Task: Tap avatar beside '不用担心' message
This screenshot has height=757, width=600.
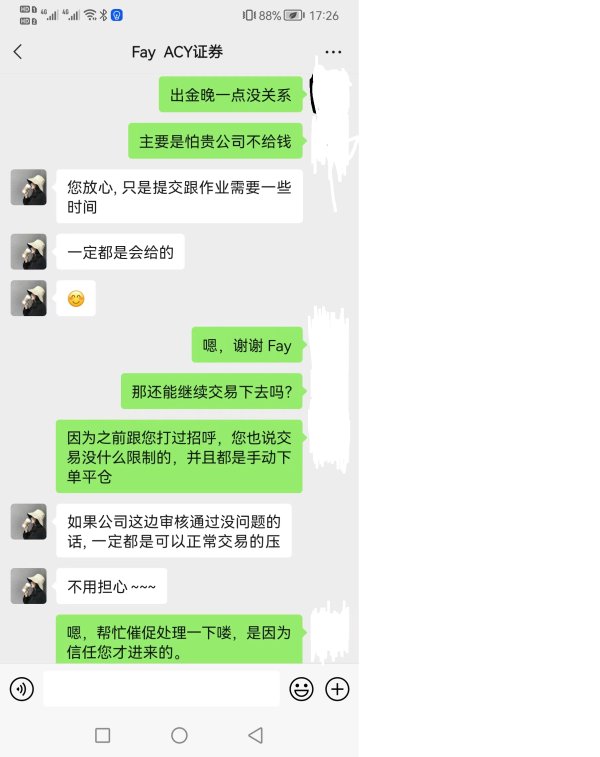Action: (28, 586)
